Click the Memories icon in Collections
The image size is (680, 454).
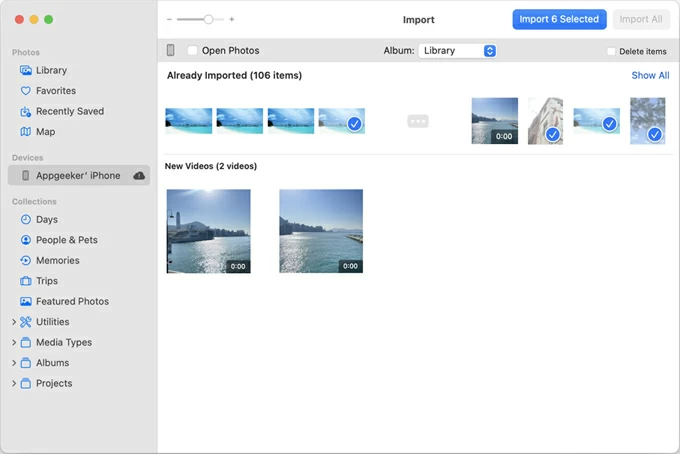[x=26, y=260]
